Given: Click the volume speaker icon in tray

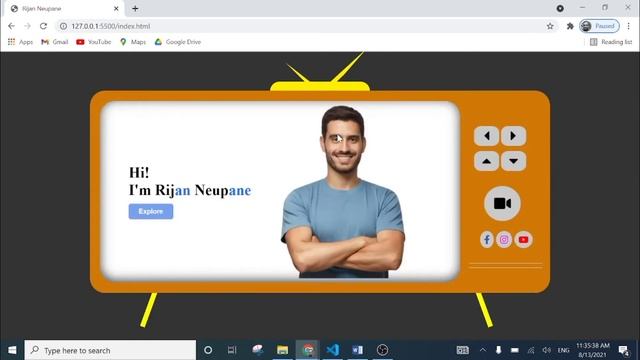Looking at the screenshot, I should pos(547,350).
